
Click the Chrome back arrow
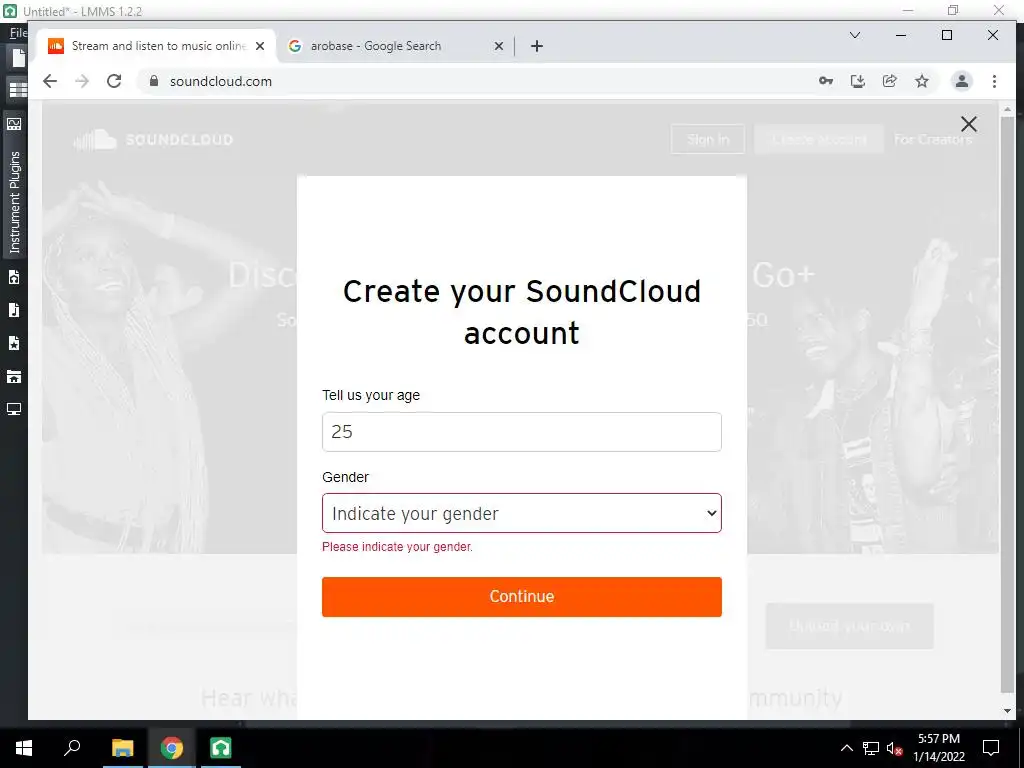(x=50, y=81)
